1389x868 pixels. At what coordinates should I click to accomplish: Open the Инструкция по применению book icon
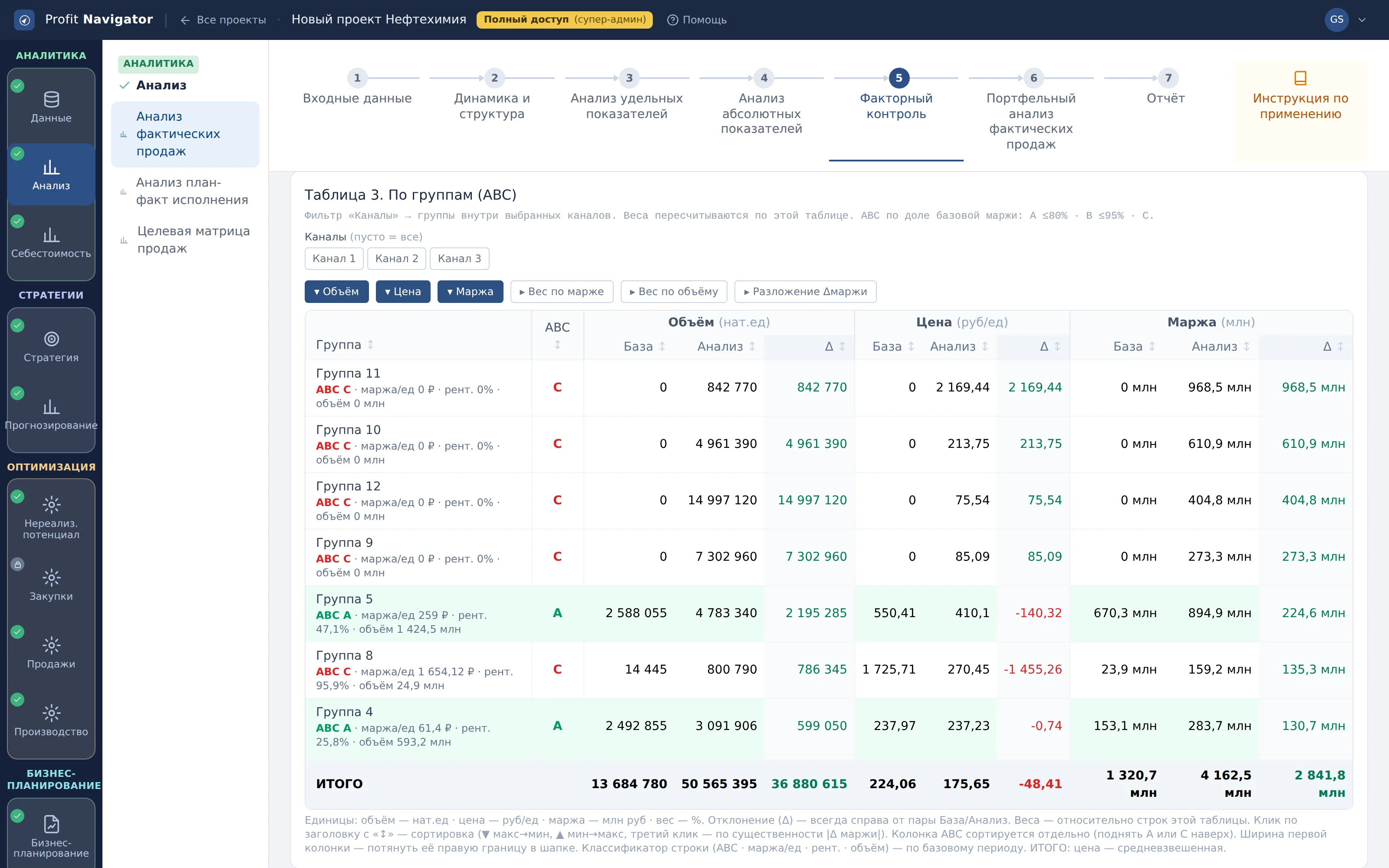tap(1300, 78)
